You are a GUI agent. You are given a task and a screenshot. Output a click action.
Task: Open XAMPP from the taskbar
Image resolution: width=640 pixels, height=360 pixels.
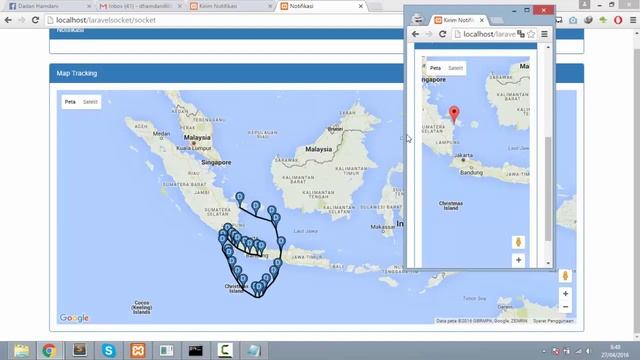138,351
